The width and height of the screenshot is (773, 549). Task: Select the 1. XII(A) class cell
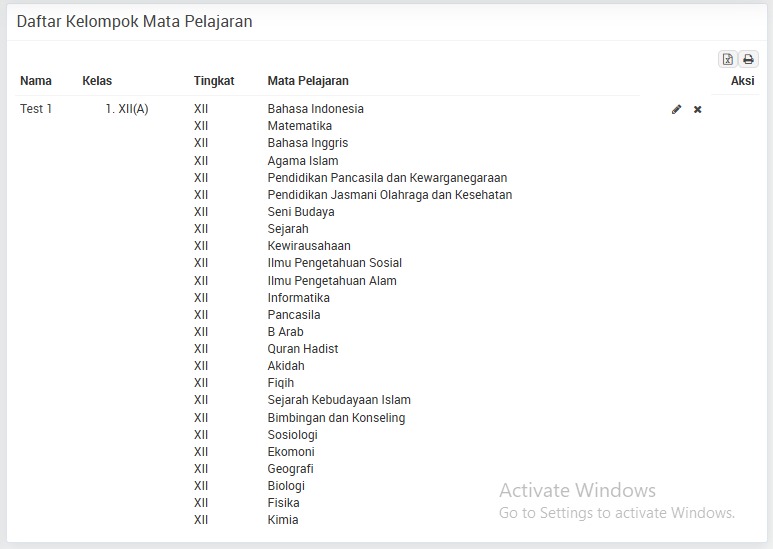pyautogui.click(x=127, y=109)
